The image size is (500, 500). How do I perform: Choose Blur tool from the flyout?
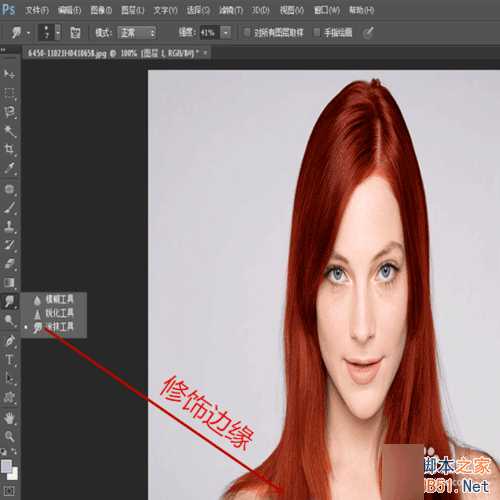(53, 300)
